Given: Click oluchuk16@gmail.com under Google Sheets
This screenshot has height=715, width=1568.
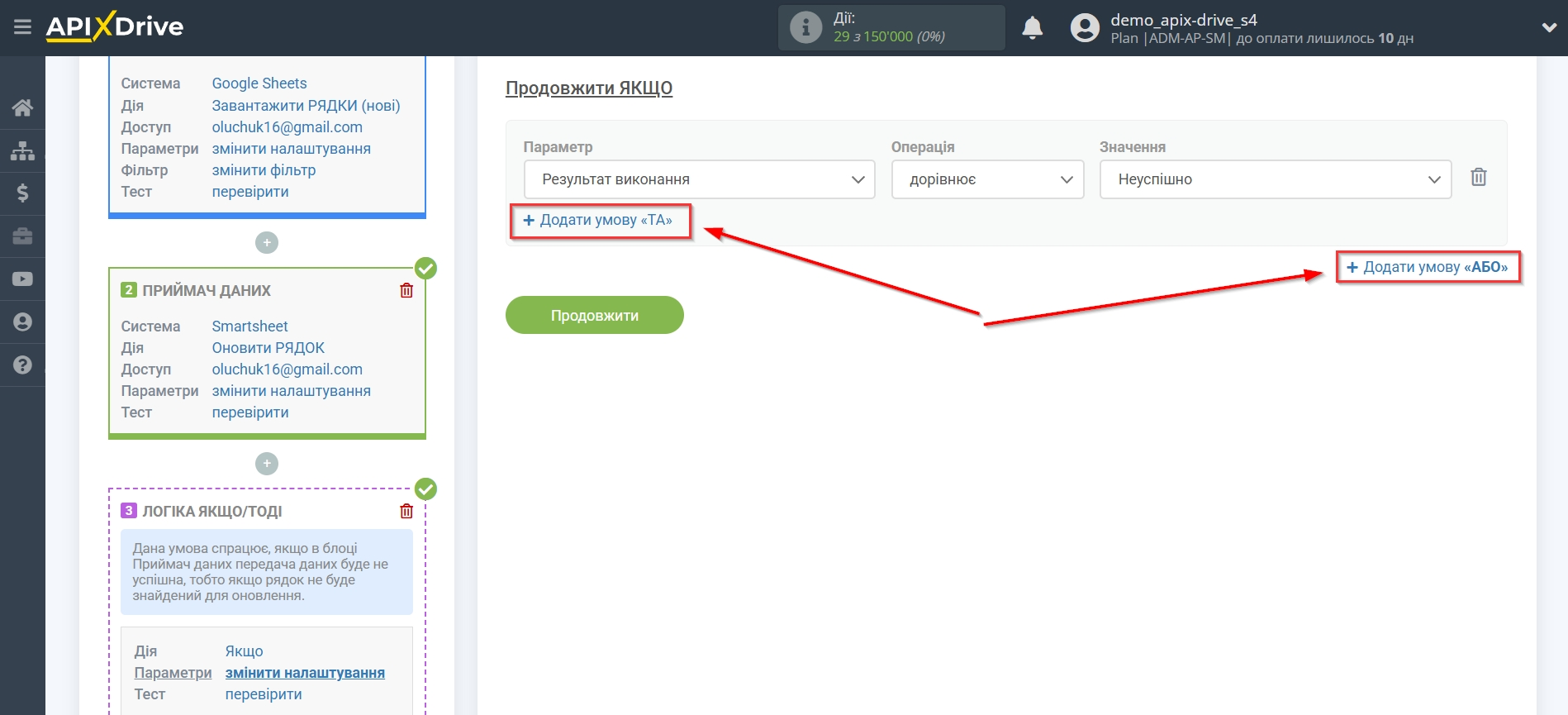Looking at the screenshot, I should [287, 127].
